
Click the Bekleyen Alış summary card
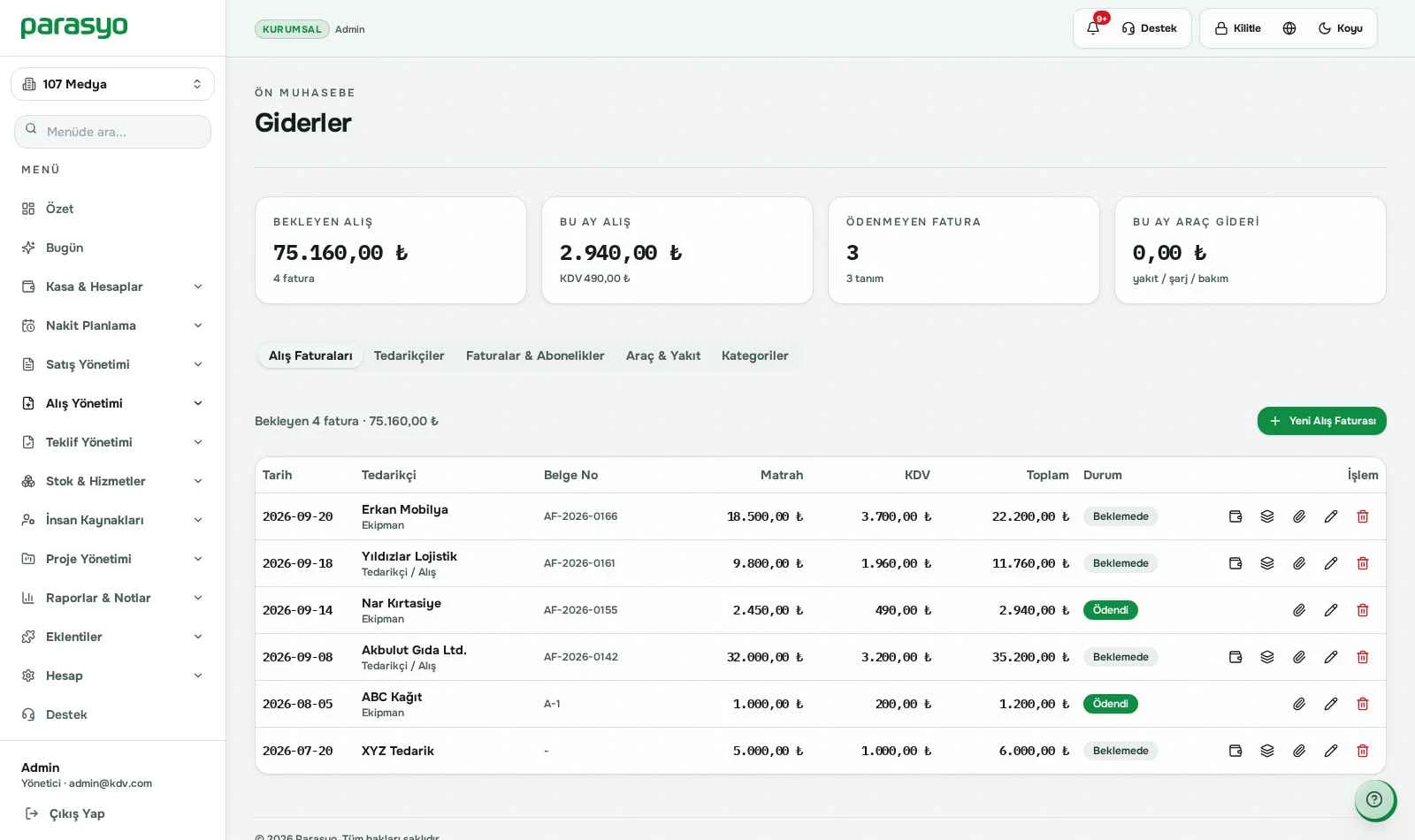point(390,250)
